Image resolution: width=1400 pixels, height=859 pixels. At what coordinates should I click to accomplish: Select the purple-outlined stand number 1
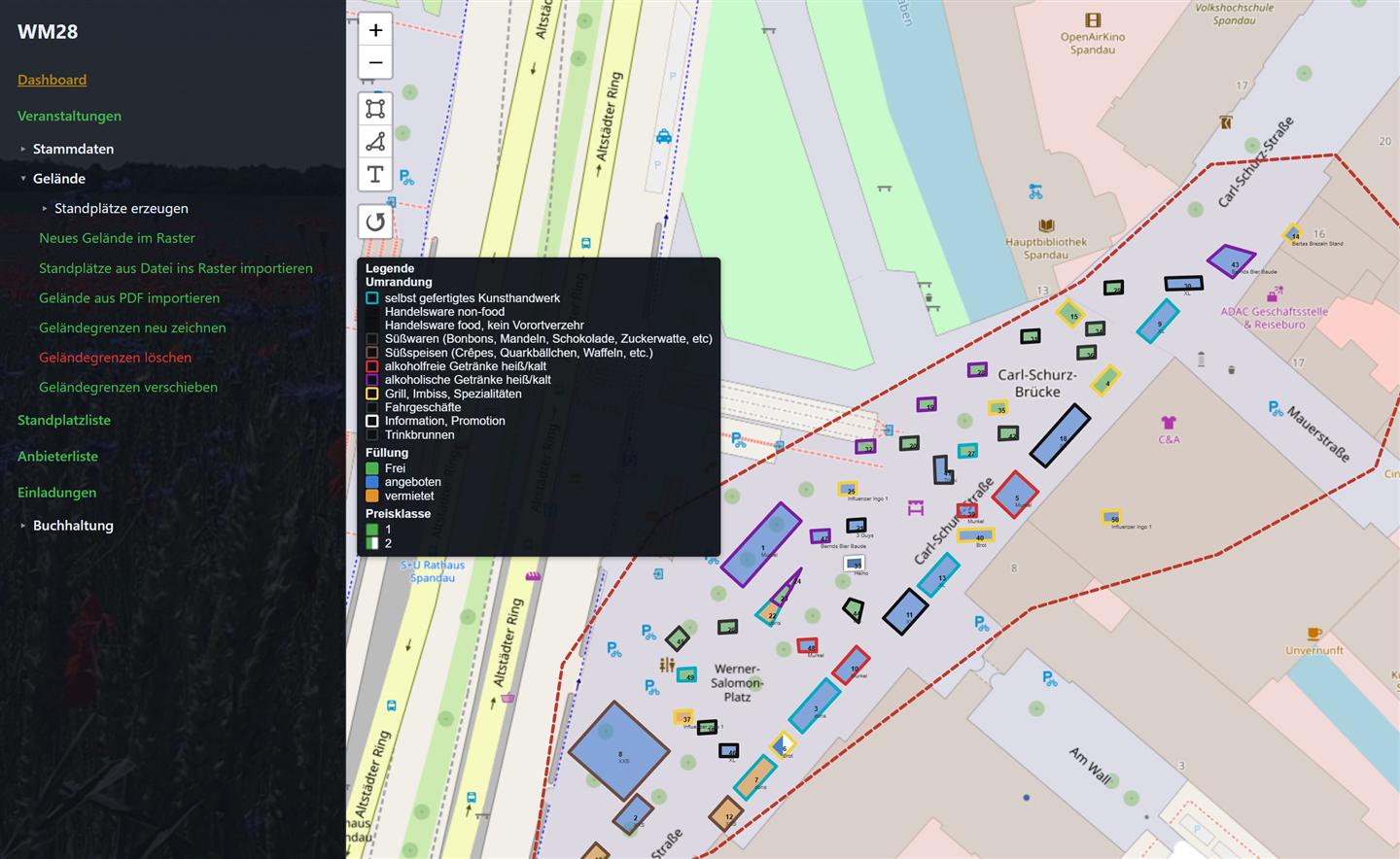point(761,544)
